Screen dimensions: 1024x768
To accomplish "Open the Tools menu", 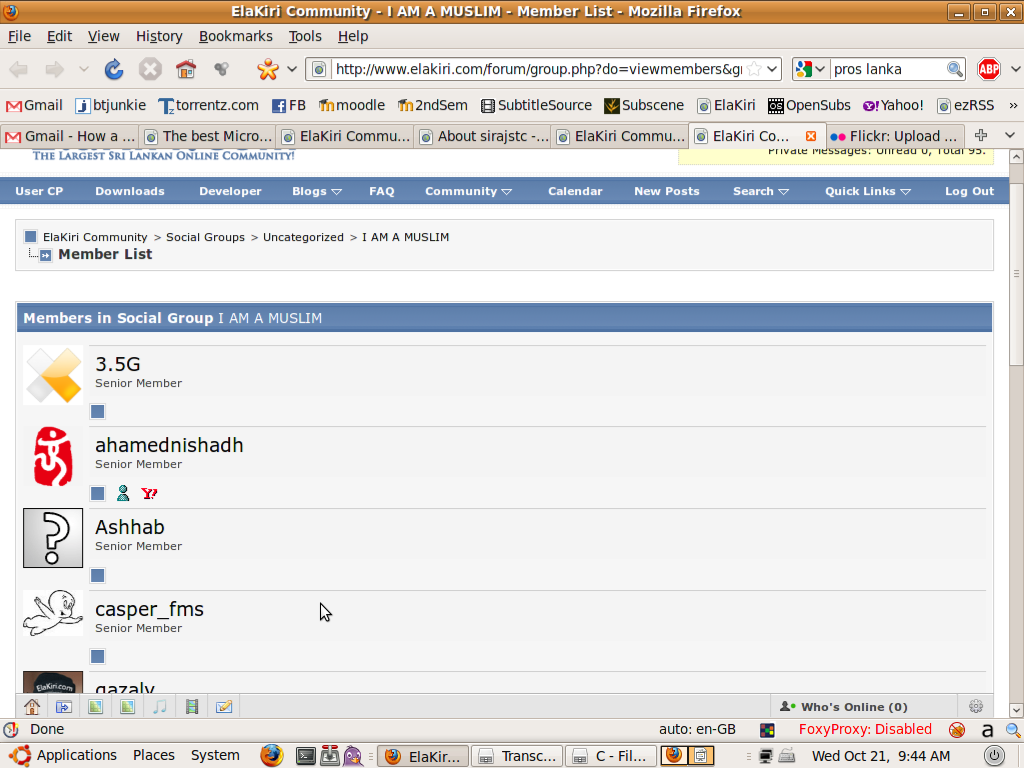I will (x=305, y=37).
